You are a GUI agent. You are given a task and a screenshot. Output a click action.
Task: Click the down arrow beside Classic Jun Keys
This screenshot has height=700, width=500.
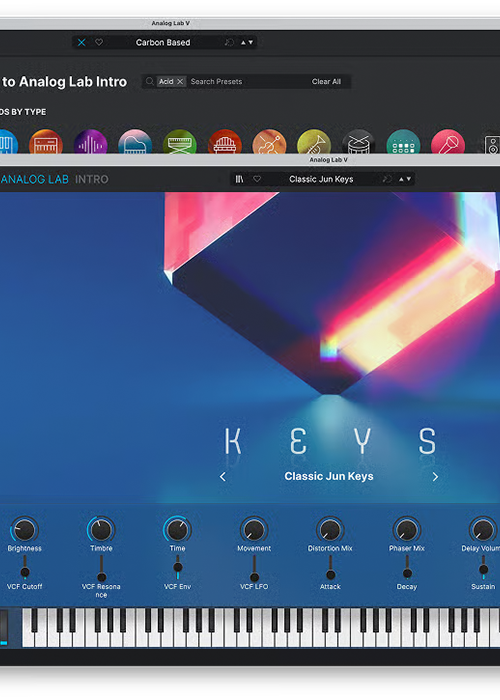pyautogui.click(x=408, y=179)
